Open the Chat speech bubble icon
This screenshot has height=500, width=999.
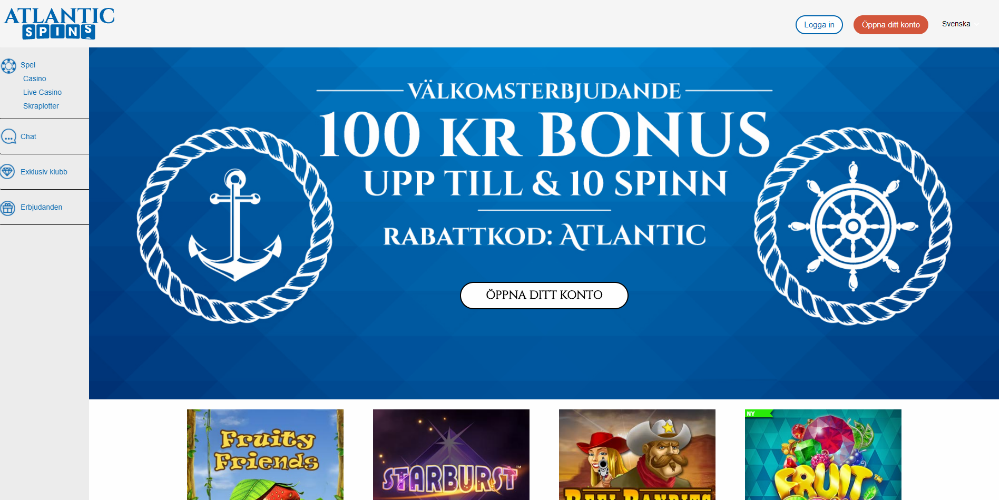pyautogui.click(x=8, y=136)
